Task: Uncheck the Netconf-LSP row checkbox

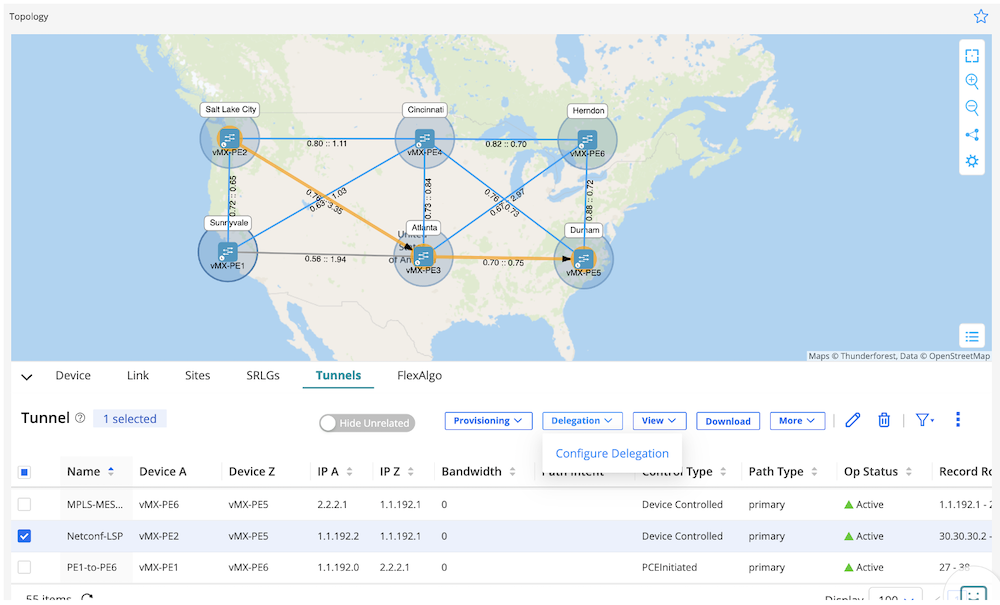Action: 25,536
